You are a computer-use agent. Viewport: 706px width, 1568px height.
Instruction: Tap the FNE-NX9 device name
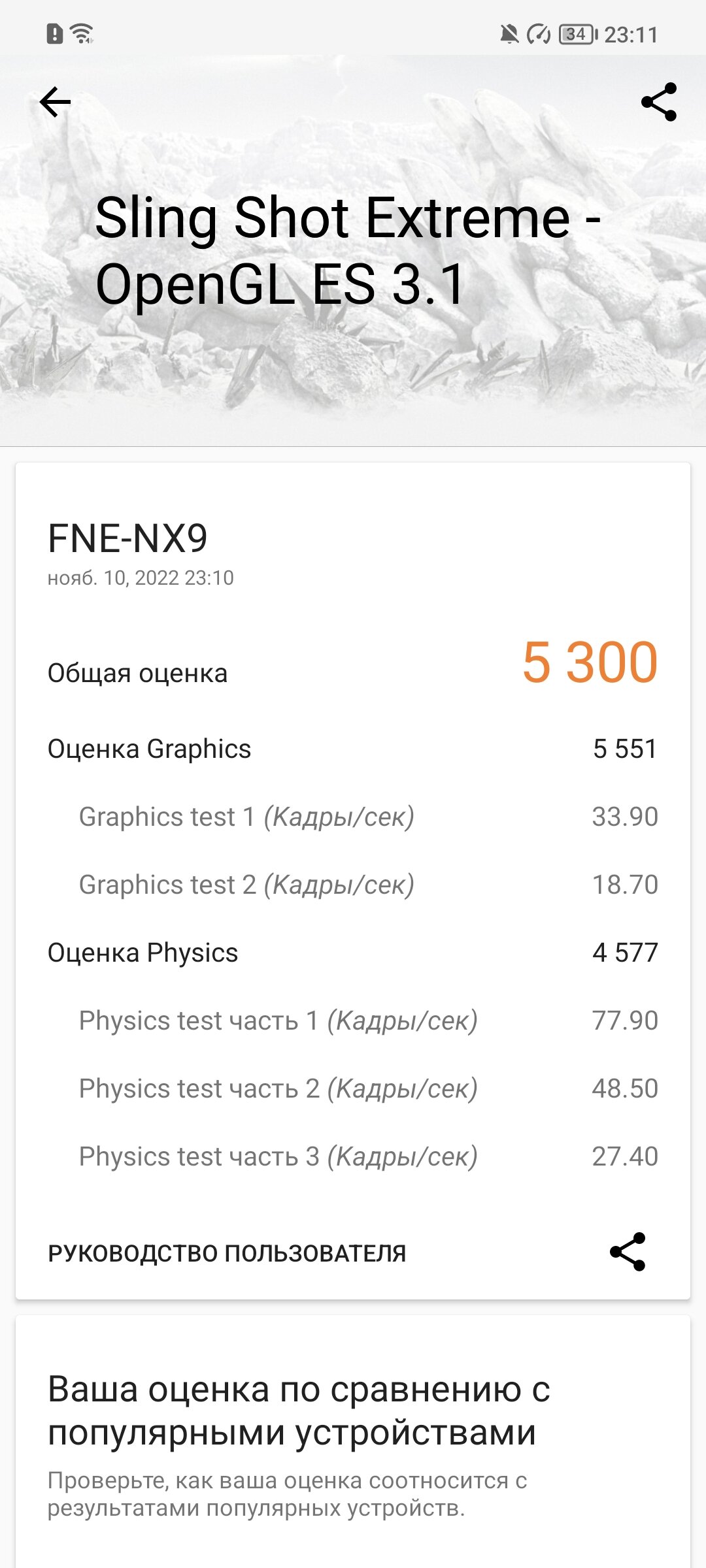[x=128, y=538]
